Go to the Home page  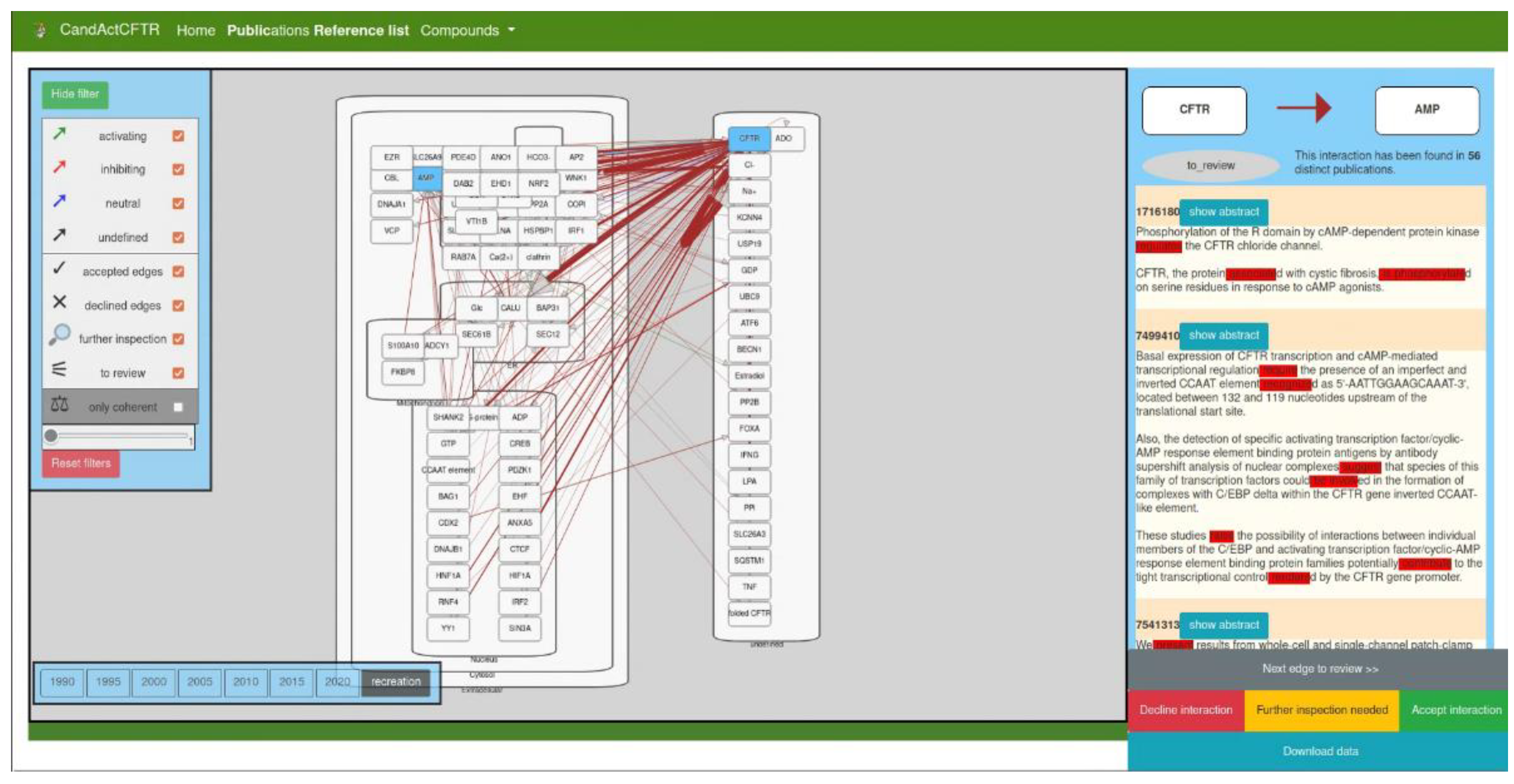[x=196, y=31]
